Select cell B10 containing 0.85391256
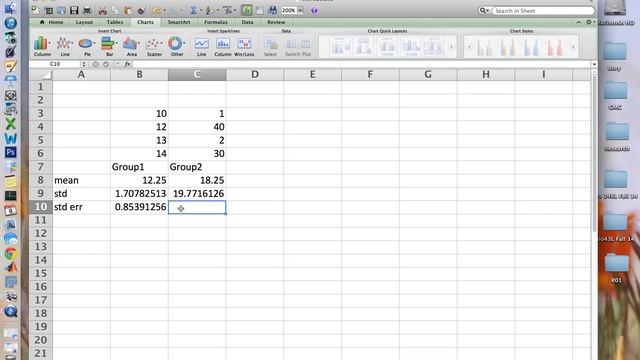 point(139,207)
